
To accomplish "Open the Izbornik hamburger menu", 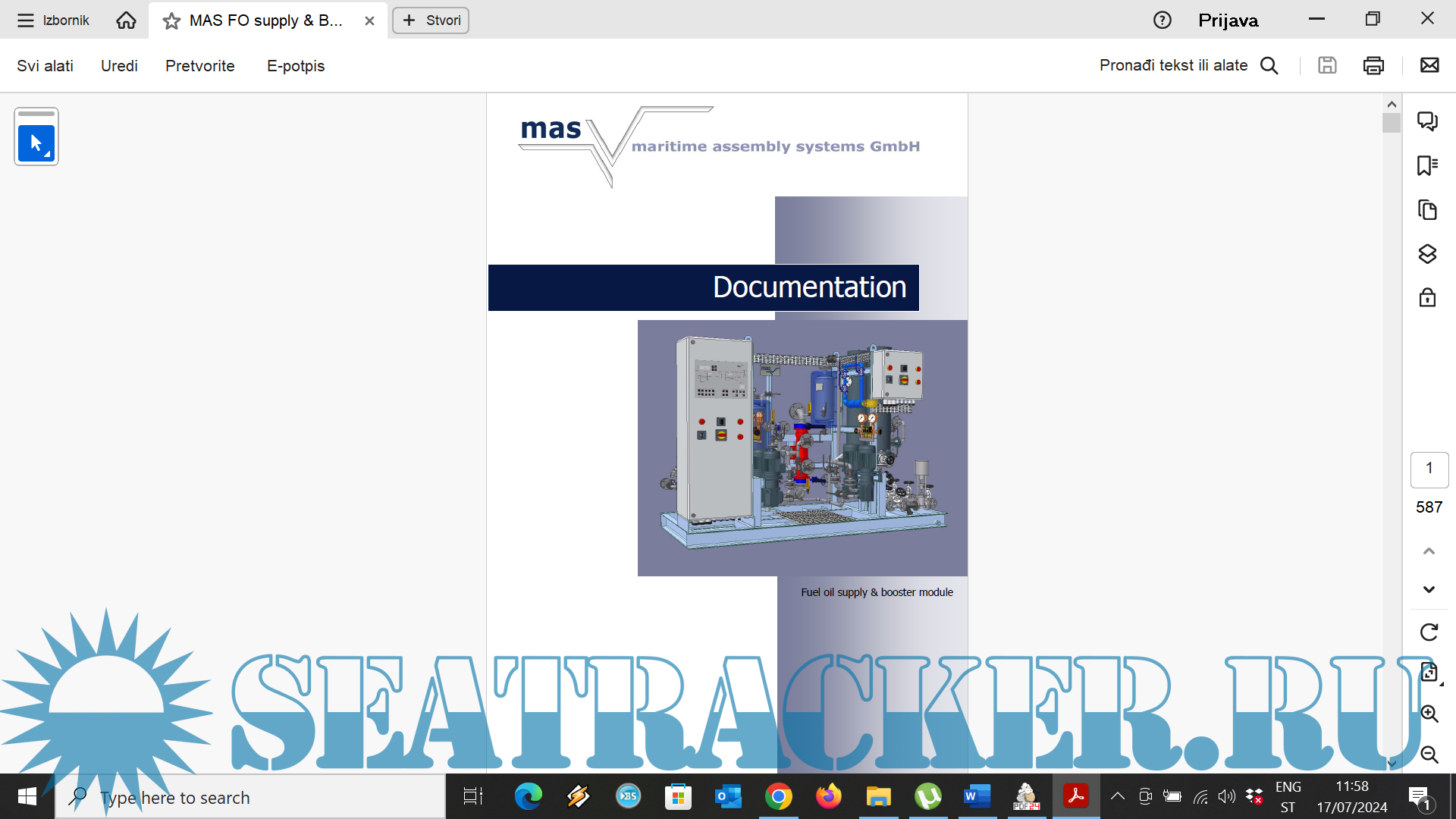I will click(x=26, y=20).
